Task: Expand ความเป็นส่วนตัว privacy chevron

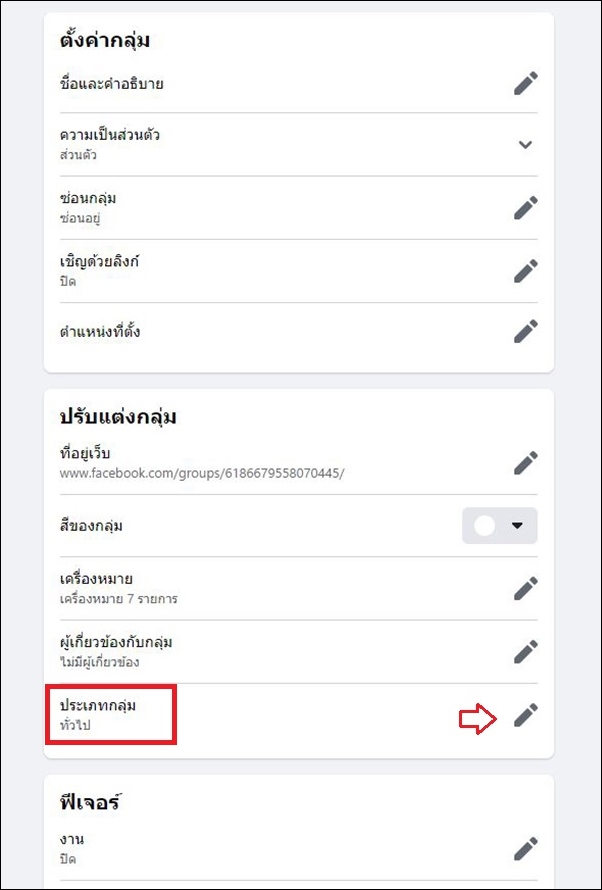Action: pyautogui.click(x=525, y=144)
